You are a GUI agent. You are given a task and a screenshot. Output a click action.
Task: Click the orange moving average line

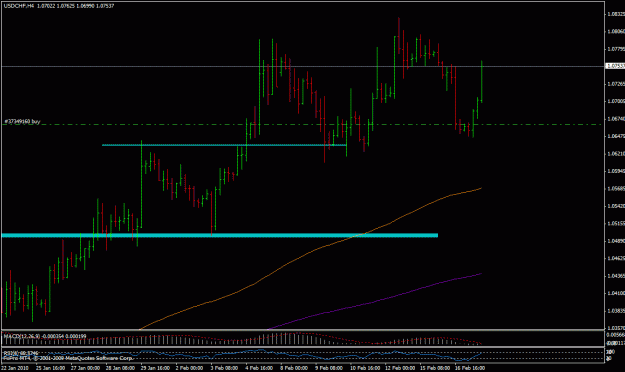[311, 251]
